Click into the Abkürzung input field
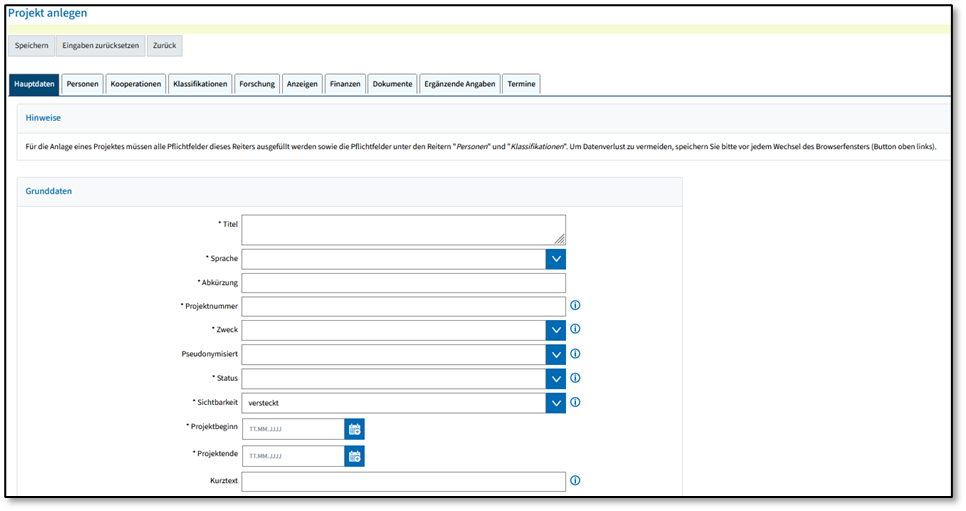Image resolution: width=966 pixels, height=511 pixels. (x=404, y=283)
